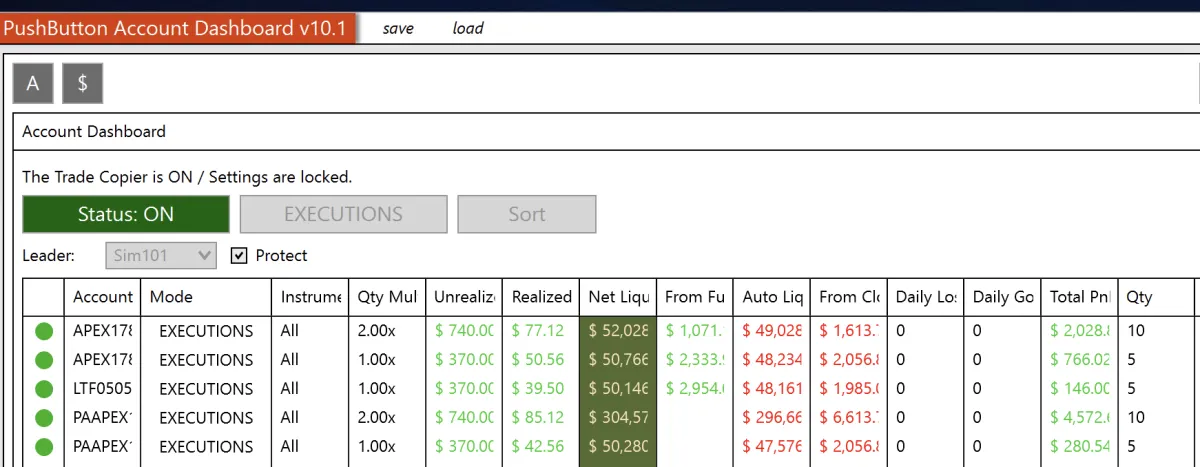The image size is (1200, 467).
Task: Click highlighted Net Liquidation cell in first row
Action: tap(618, 331)
